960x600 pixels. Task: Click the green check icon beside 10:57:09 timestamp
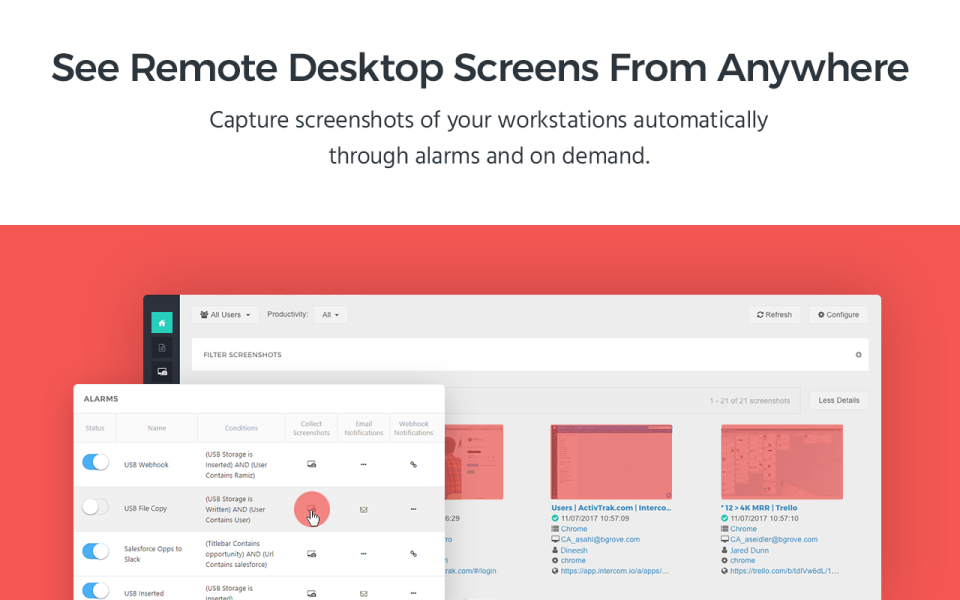(x=555, y=519)
